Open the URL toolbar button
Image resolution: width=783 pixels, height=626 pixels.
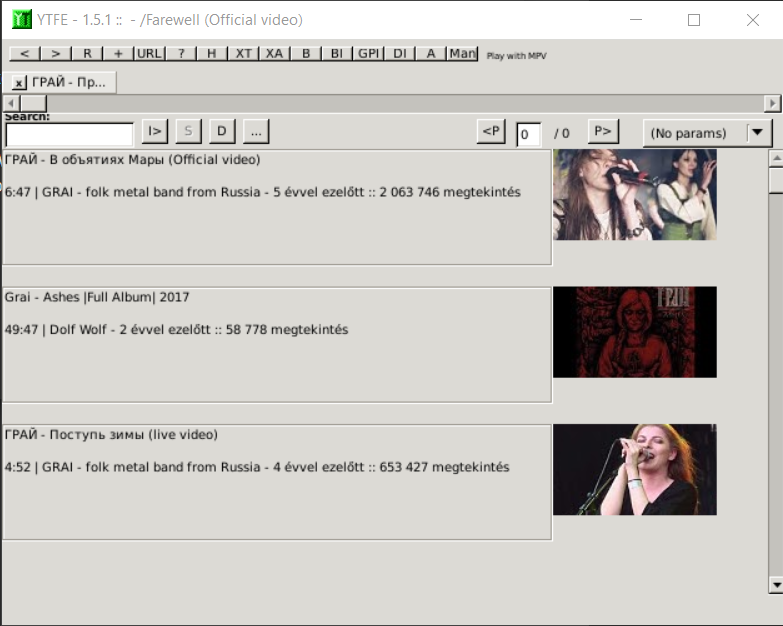(x=149, y=54)
